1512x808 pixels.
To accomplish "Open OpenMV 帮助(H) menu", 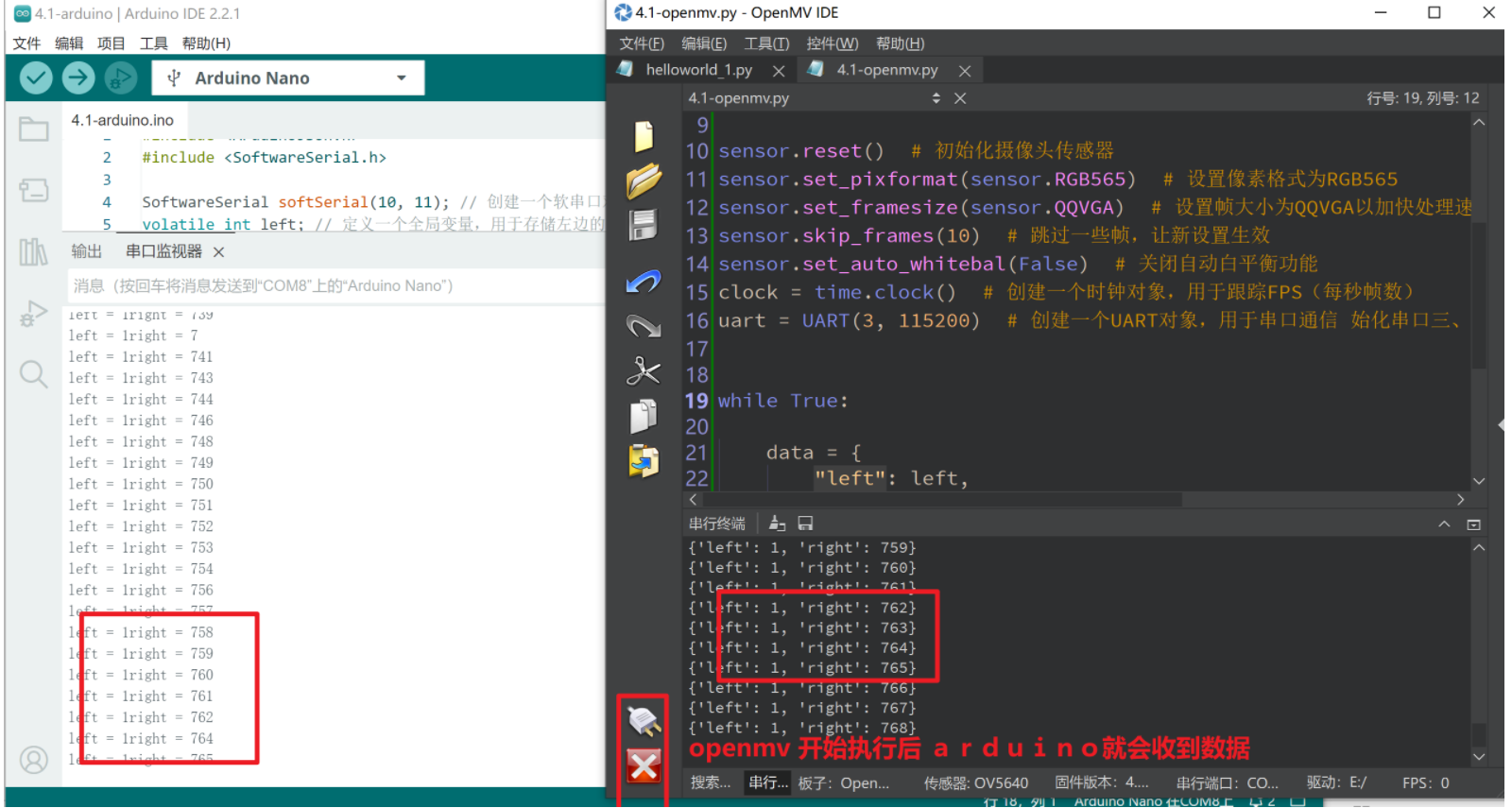I will coord(900,43).
